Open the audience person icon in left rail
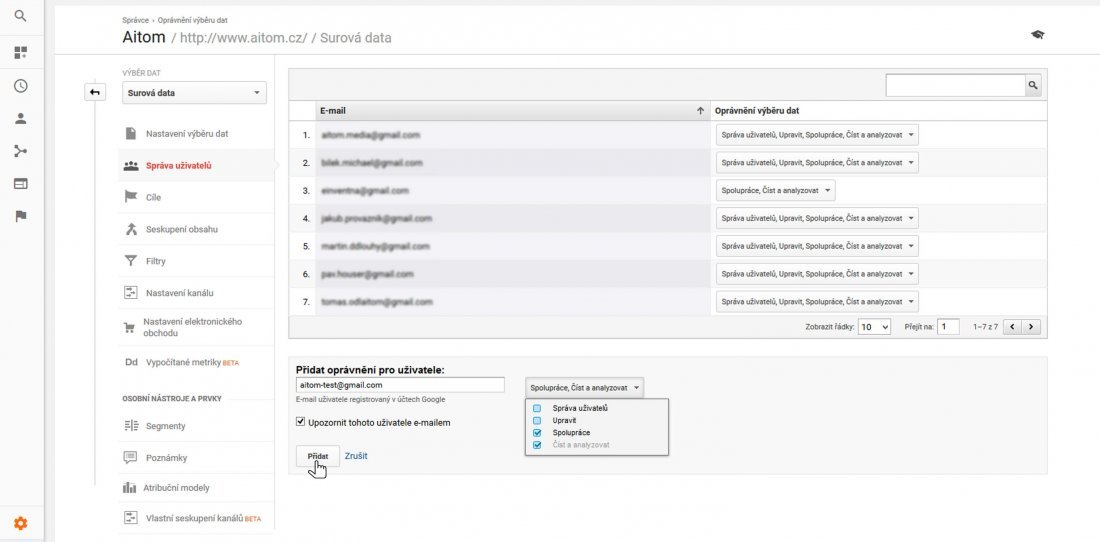This screenshot has width=1100, height=542. tap(21, 118)
